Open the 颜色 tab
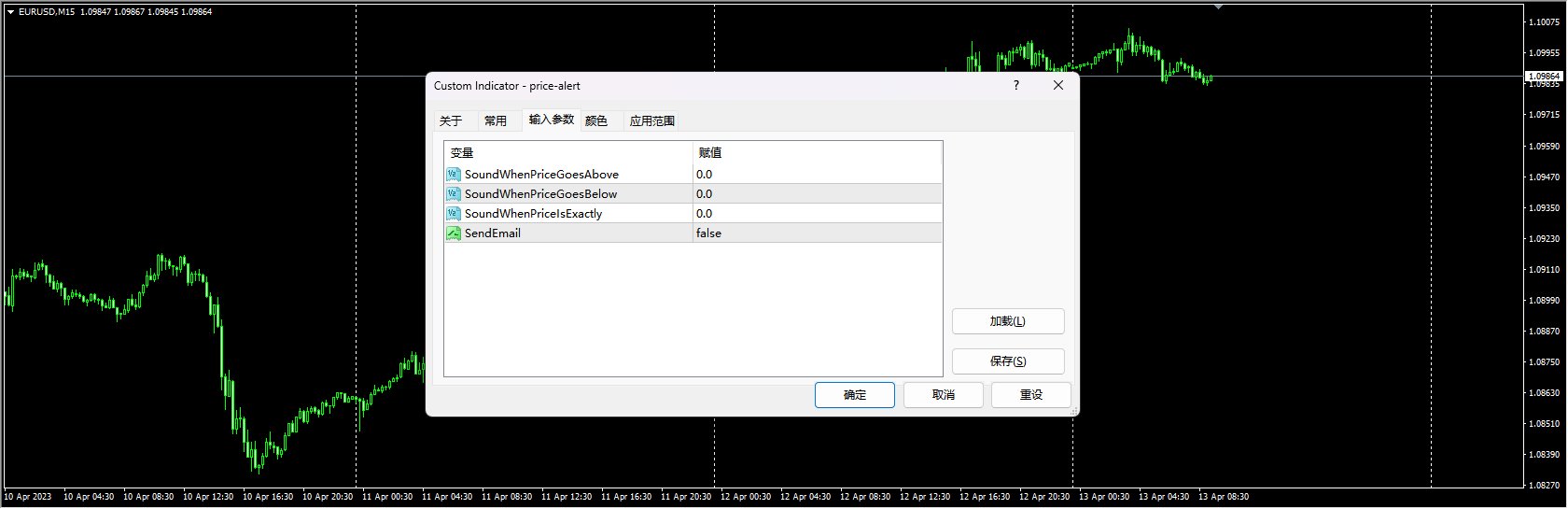This screenshot has width=1568, height=509. point(596,121)
